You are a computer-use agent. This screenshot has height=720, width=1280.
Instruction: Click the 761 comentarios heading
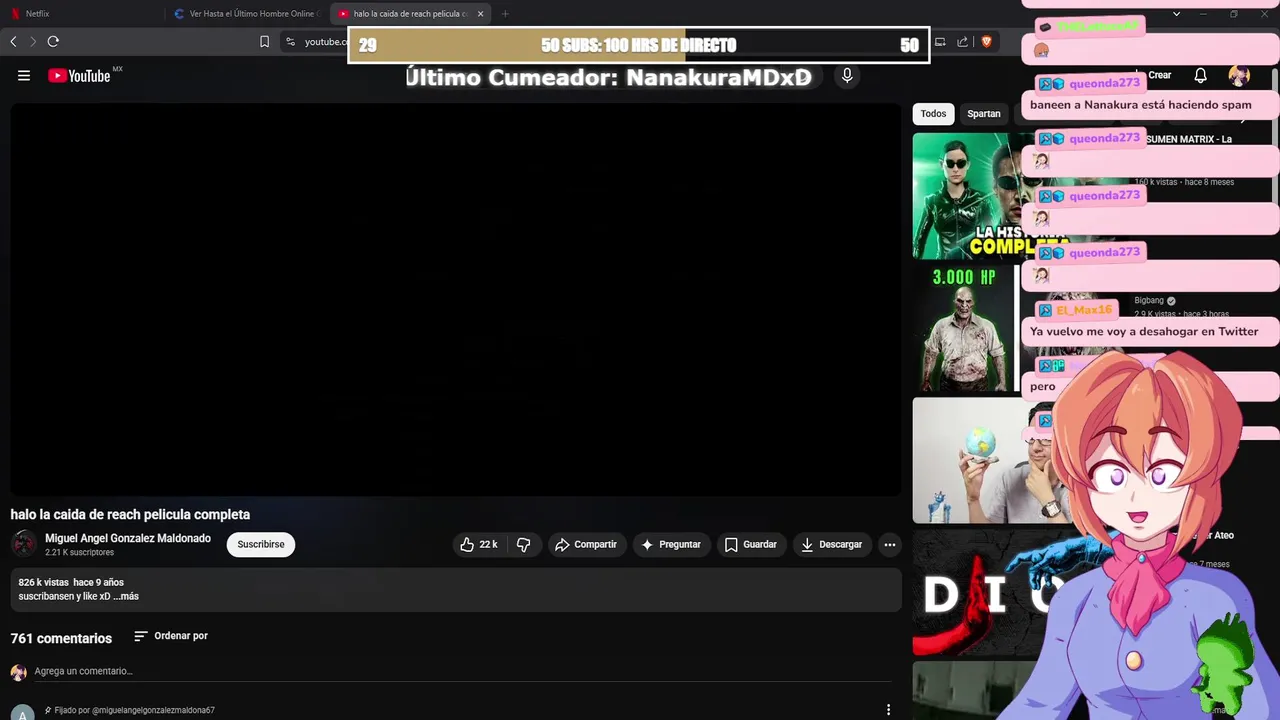point(61,638)
